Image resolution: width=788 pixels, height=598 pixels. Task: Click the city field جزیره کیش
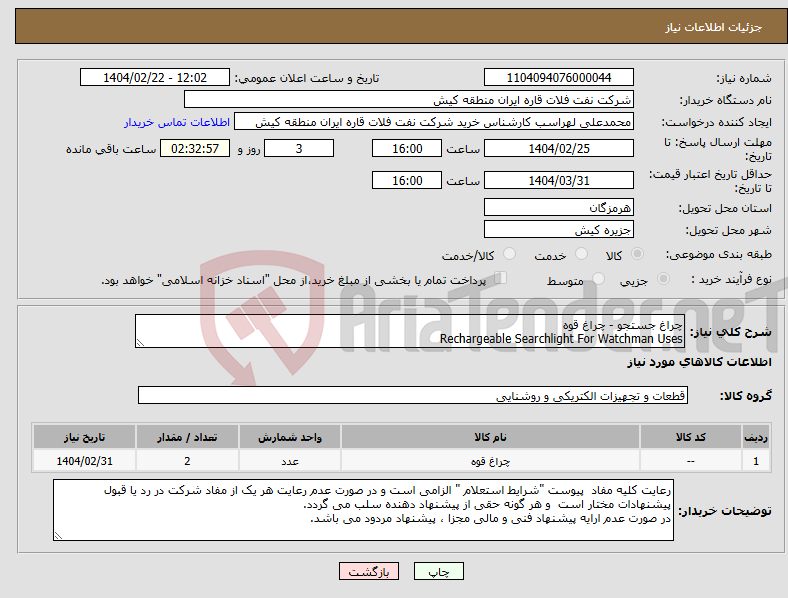559,230
